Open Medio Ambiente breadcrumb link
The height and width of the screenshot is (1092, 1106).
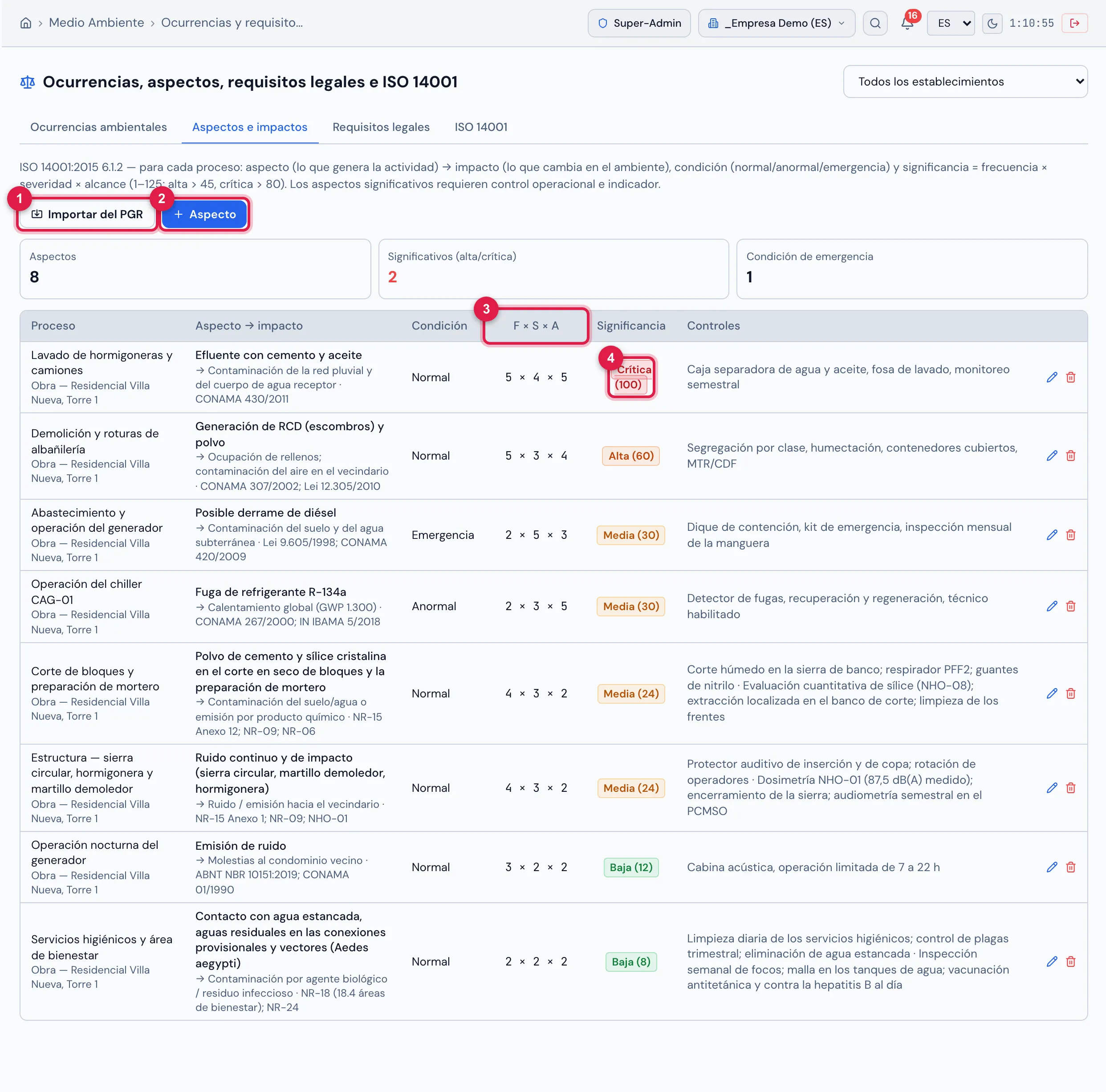tap(96, 22)
